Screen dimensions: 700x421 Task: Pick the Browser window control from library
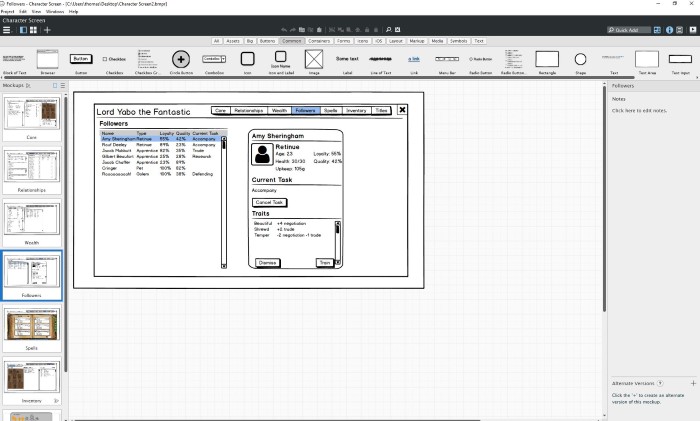(47, 62)
